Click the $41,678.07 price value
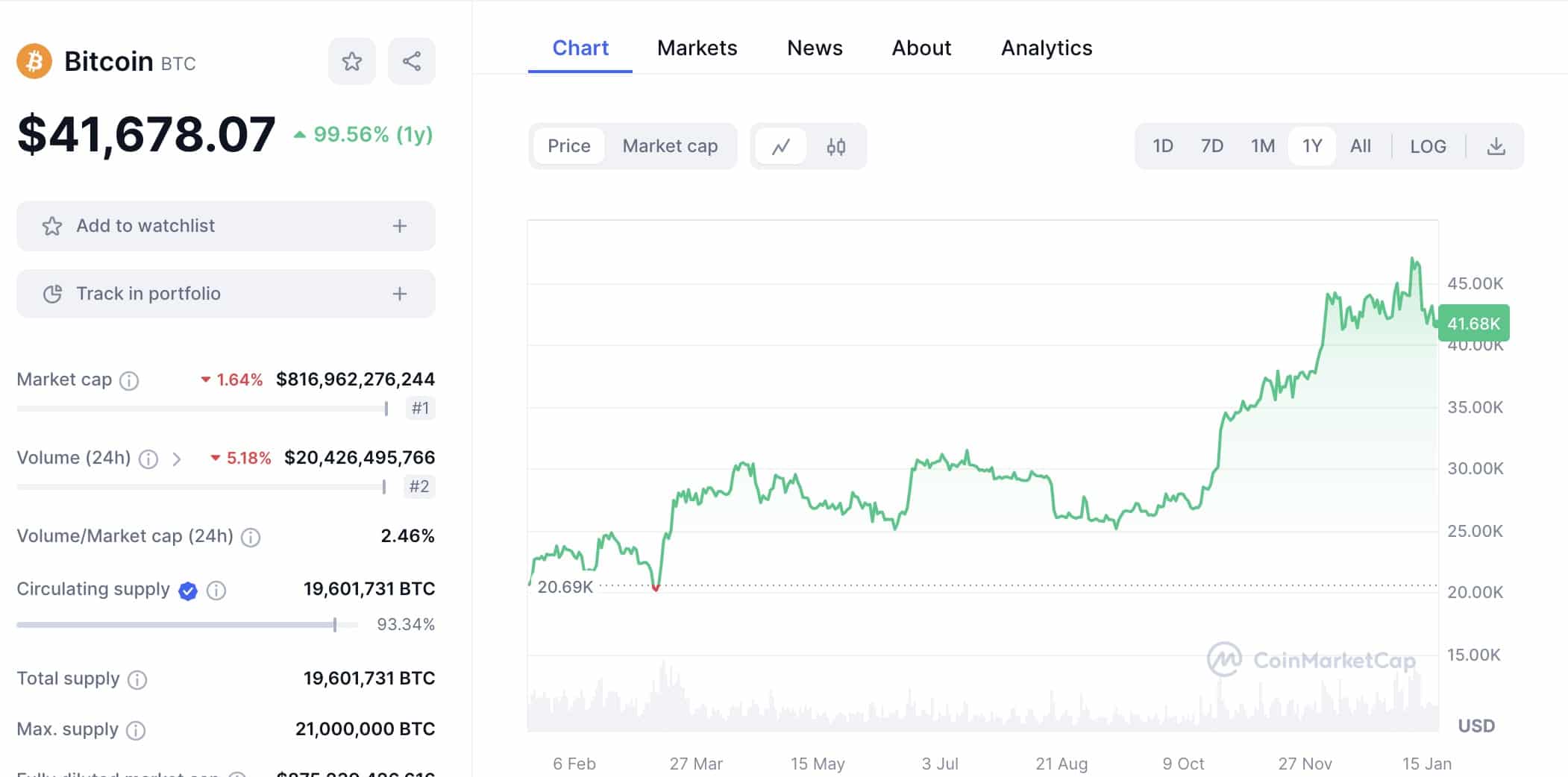Screen dimensions: 1568x777 pyautogui.click(x=146, y=135)
